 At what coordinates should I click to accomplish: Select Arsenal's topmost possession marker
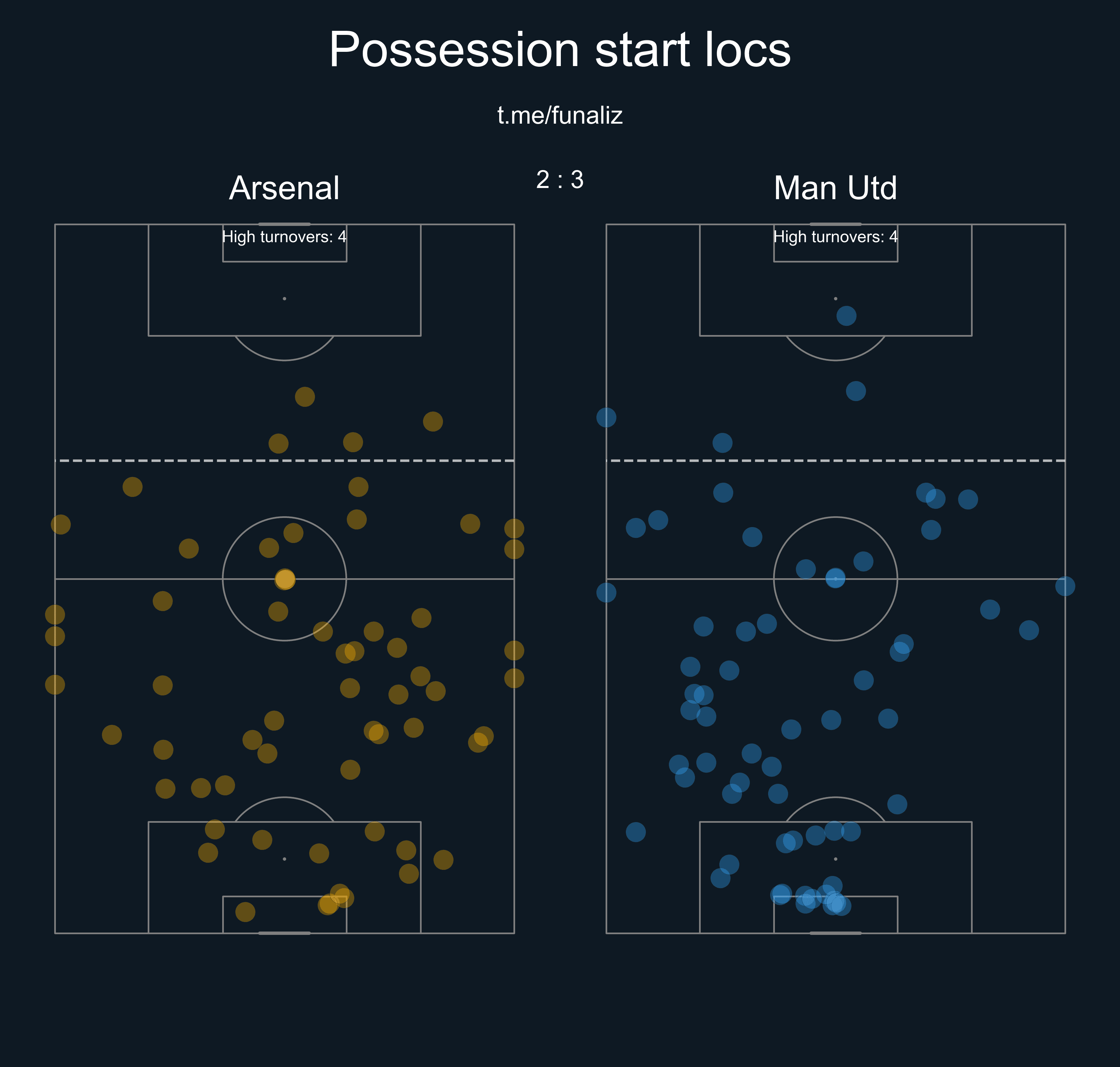305,396
